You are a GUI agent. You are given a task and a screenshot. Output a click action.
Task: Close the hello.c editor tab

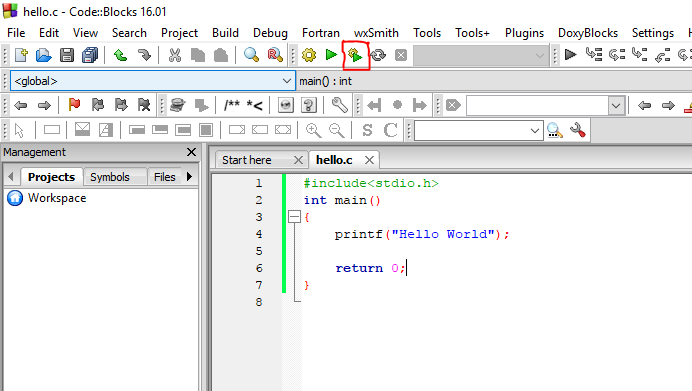coord(369,160)
